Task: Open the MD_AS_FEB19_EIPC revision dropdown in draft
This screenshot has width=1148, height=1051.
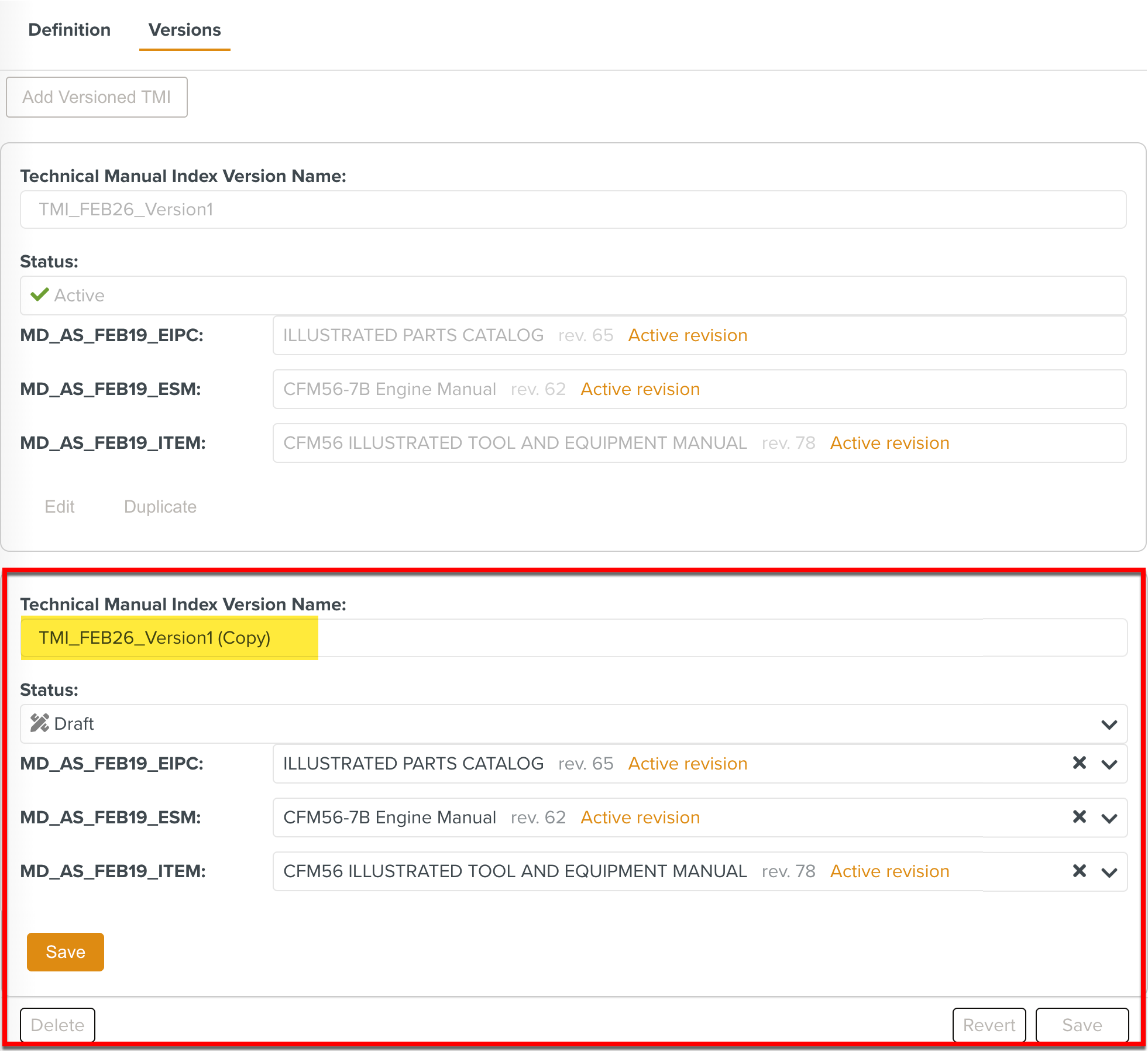Action: (1109, 764)
